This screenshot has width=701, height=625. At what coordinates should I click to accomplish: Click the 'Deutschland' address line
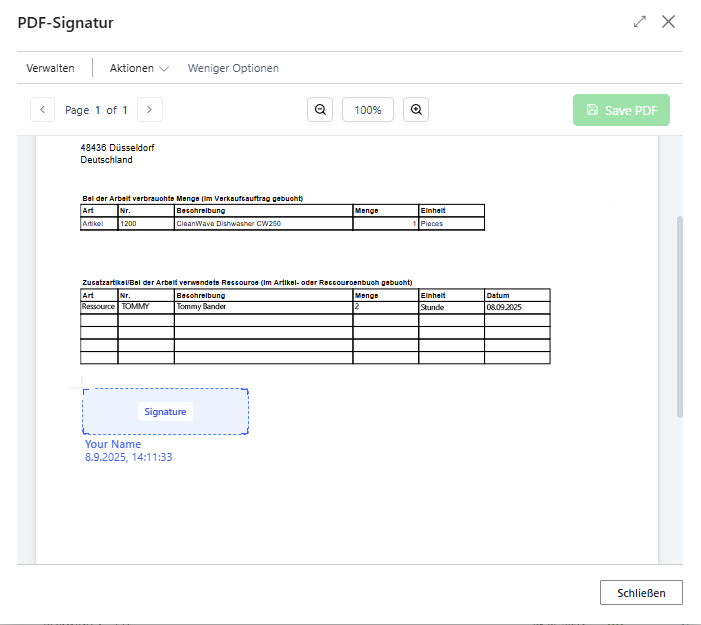pos(106,160)
